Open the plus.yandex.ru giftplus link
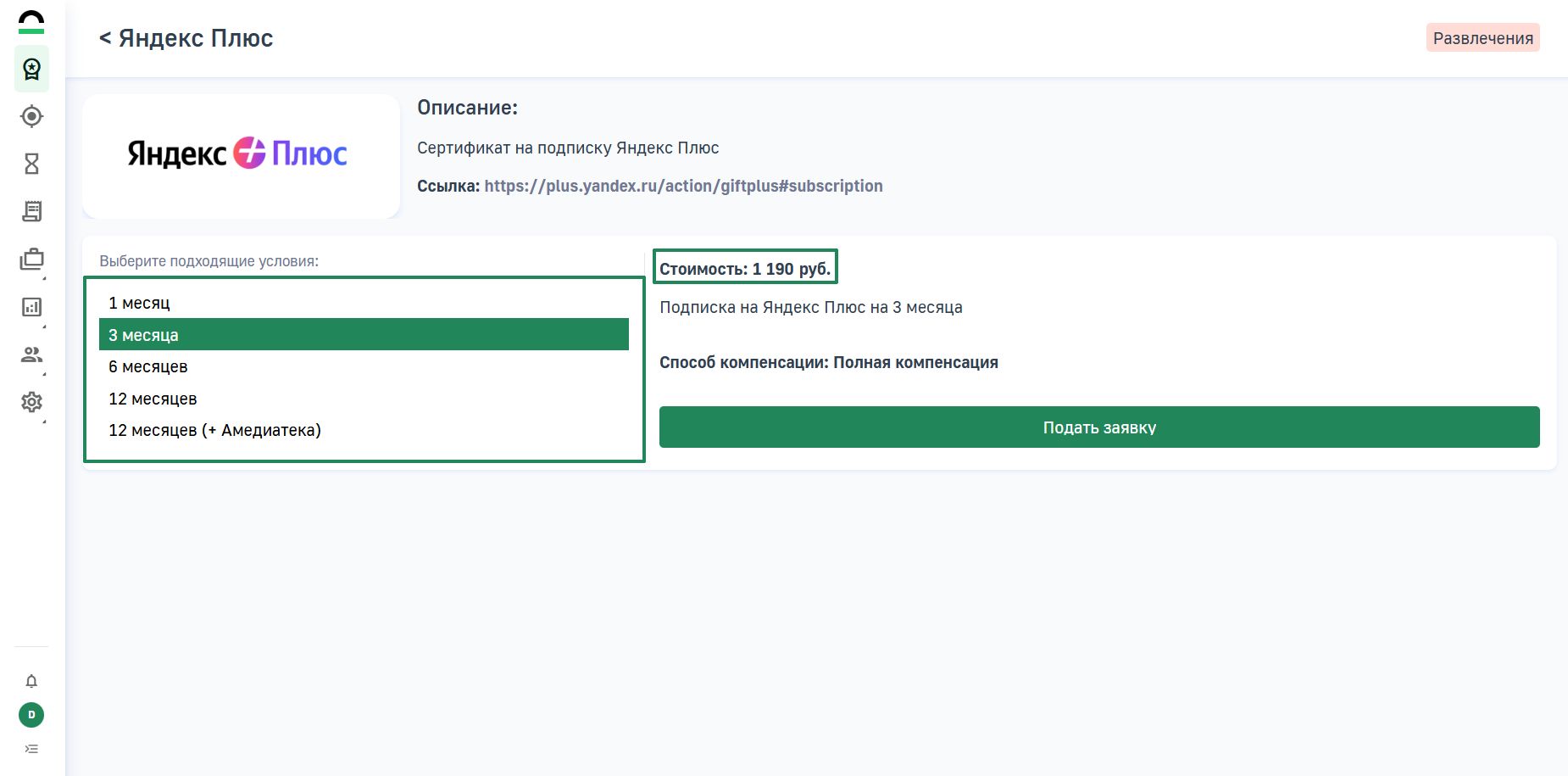 (x=683, y=186)
